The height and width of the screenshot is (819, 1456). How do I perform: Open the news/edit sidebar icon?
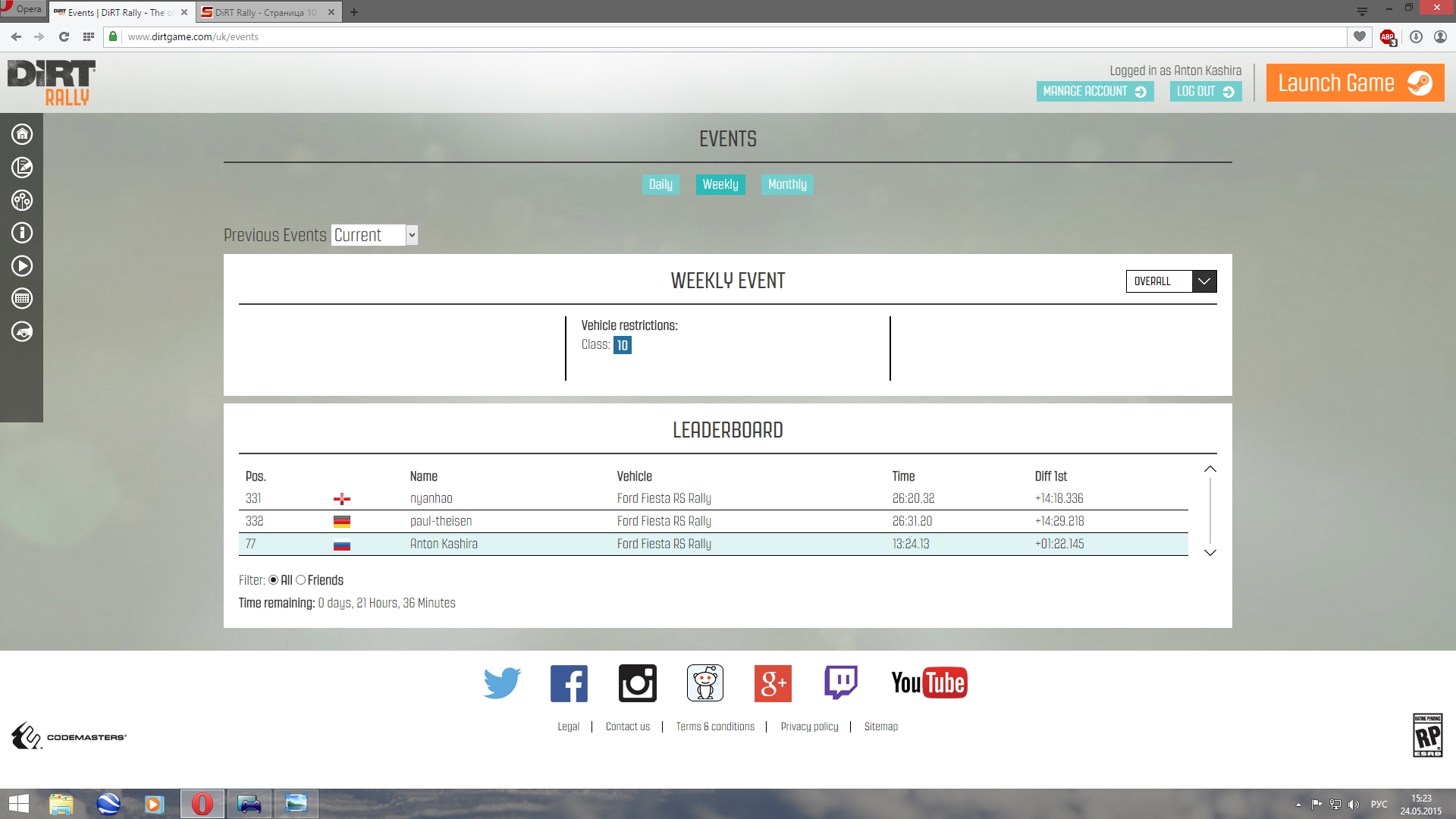tap(22, 168)
